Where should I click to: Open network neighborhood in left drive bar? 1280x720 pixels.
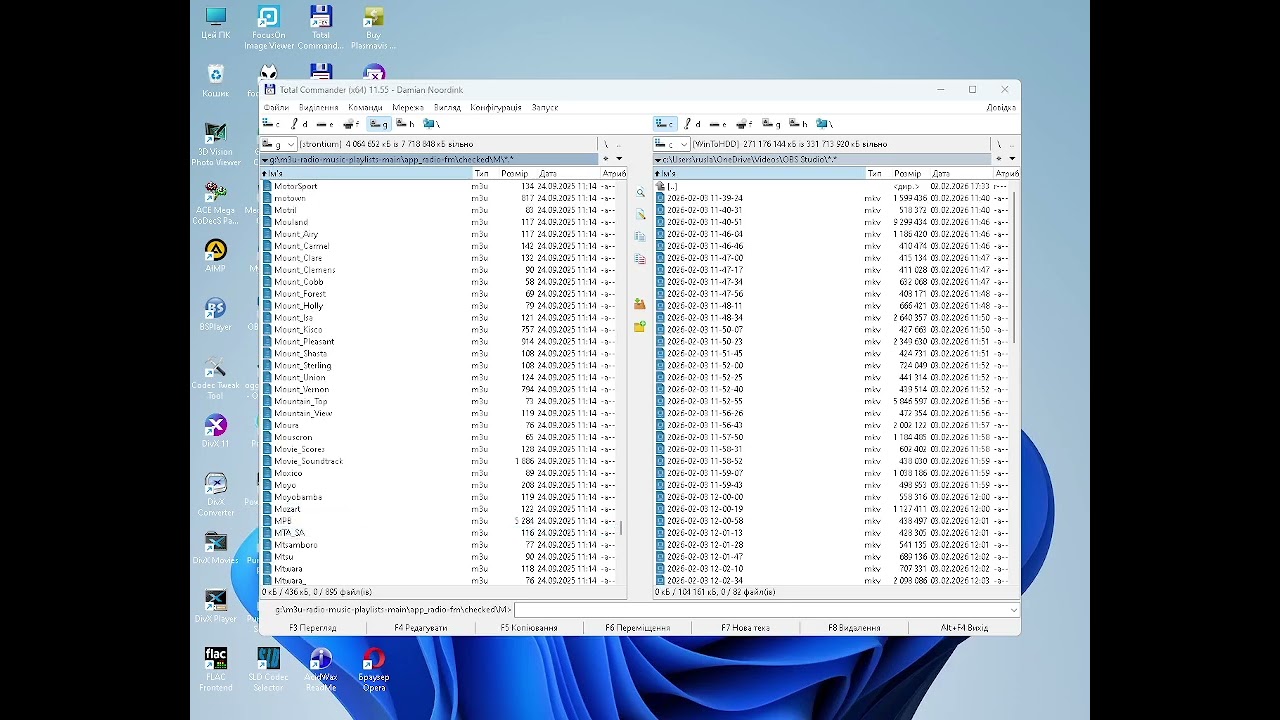click(431, 124)
